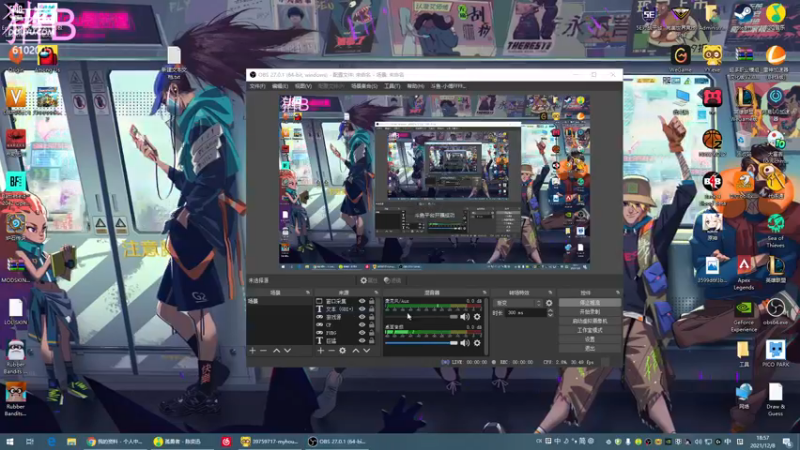Toggle the lock on the PUBG source
The image size is (800, 450).
pos(371,332)
